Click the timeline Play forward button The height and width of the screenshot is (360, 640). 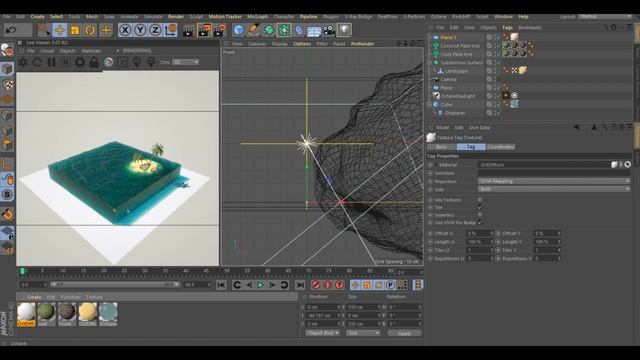(260, 285)
